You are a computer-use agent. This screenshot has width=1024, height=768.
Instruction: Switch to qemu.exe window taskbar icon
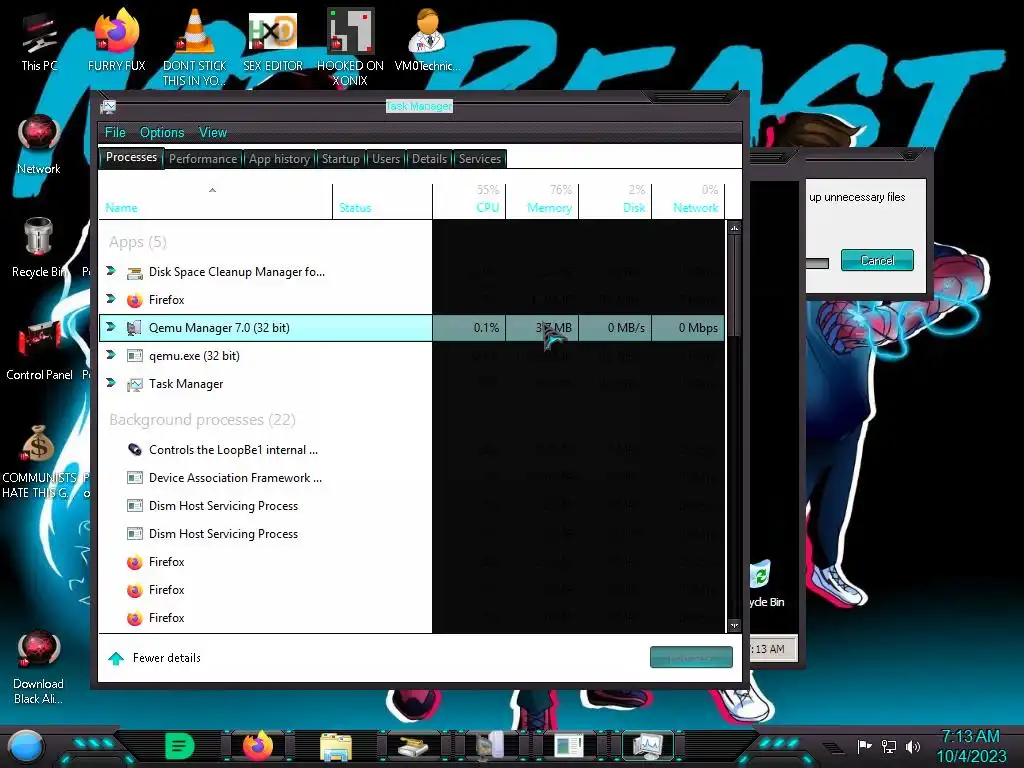point(569,746)
